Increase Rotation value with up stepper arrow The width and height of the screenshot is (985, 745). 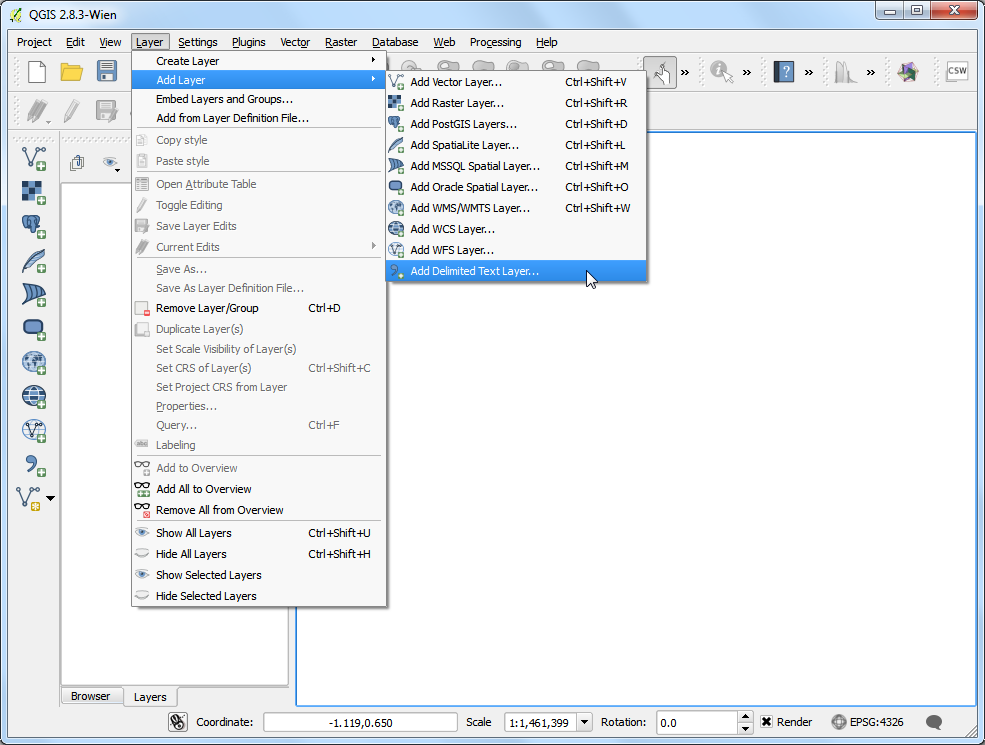click(745, 717)
